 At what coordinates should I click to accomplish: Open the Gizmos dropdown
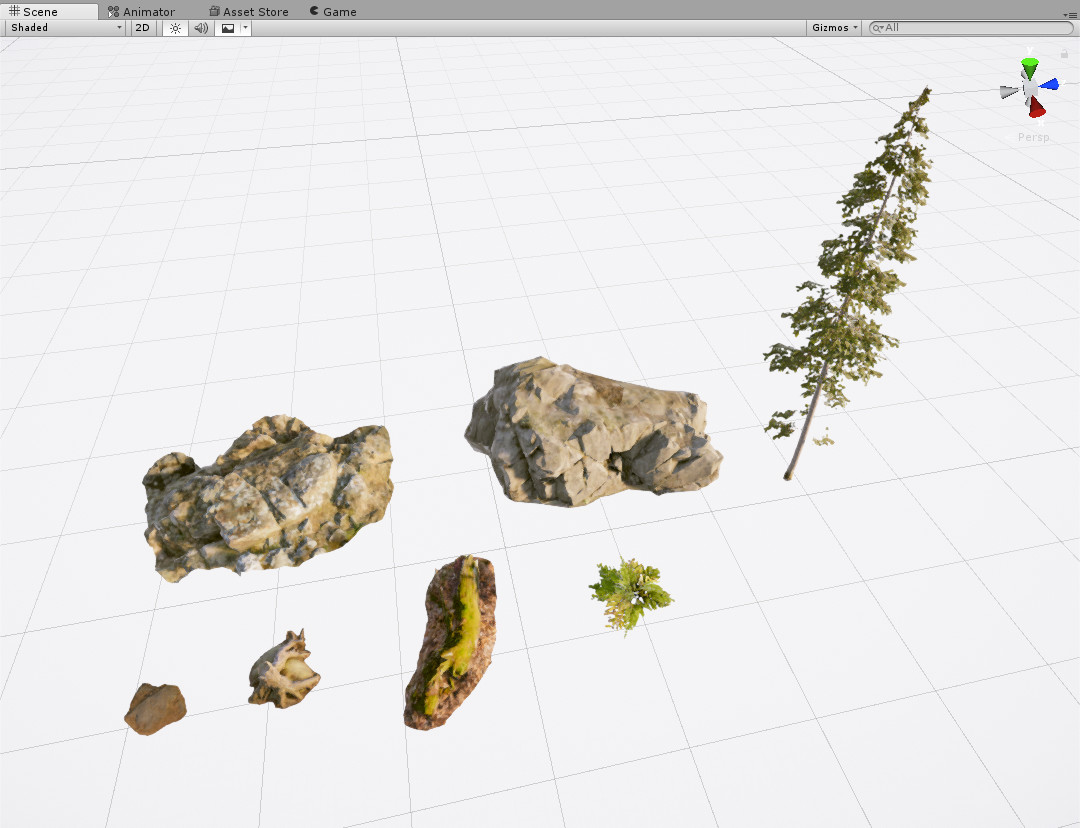point(833,27)
